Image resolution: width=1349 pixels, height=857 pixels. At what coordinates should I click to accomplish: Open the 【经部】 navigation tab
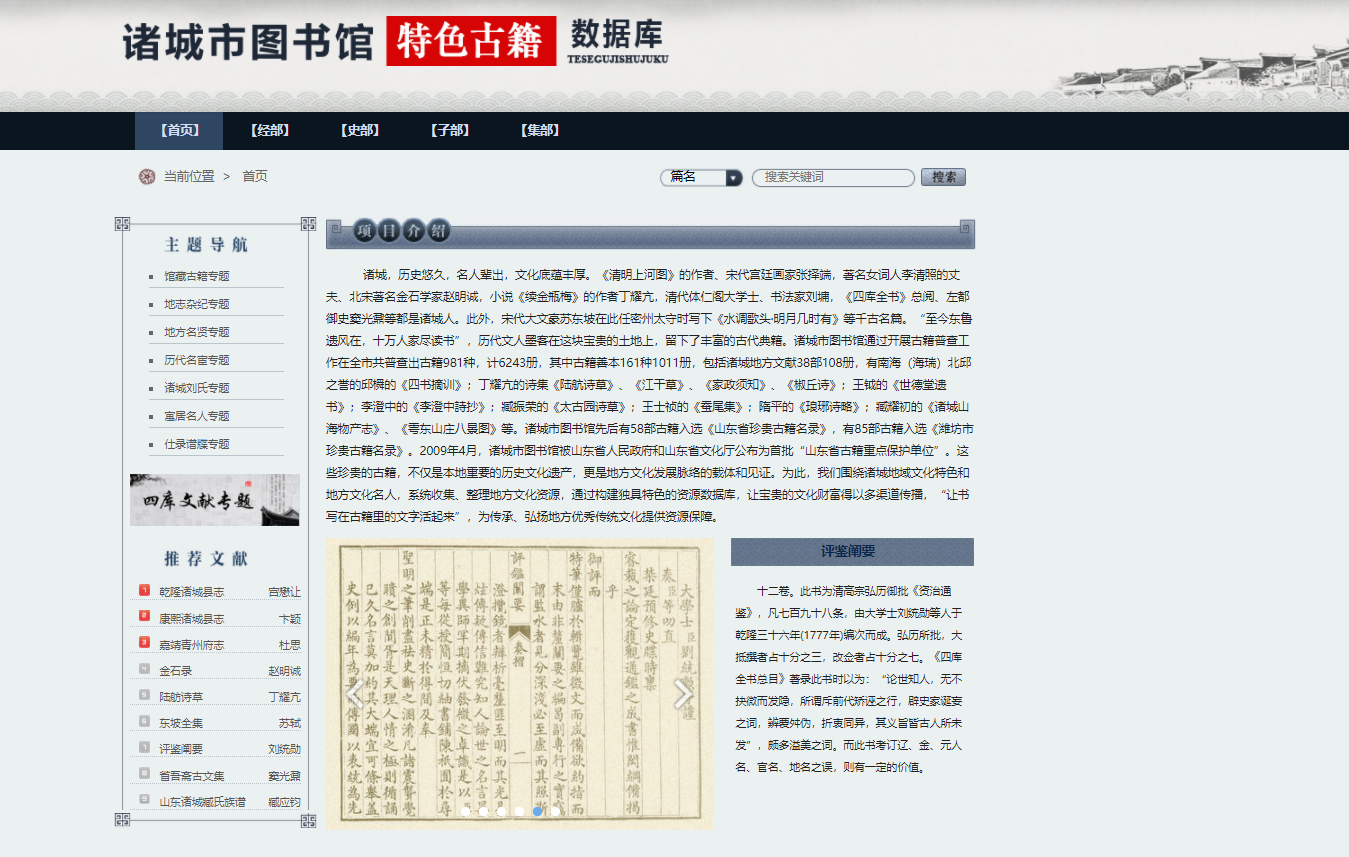pos(270,131)
